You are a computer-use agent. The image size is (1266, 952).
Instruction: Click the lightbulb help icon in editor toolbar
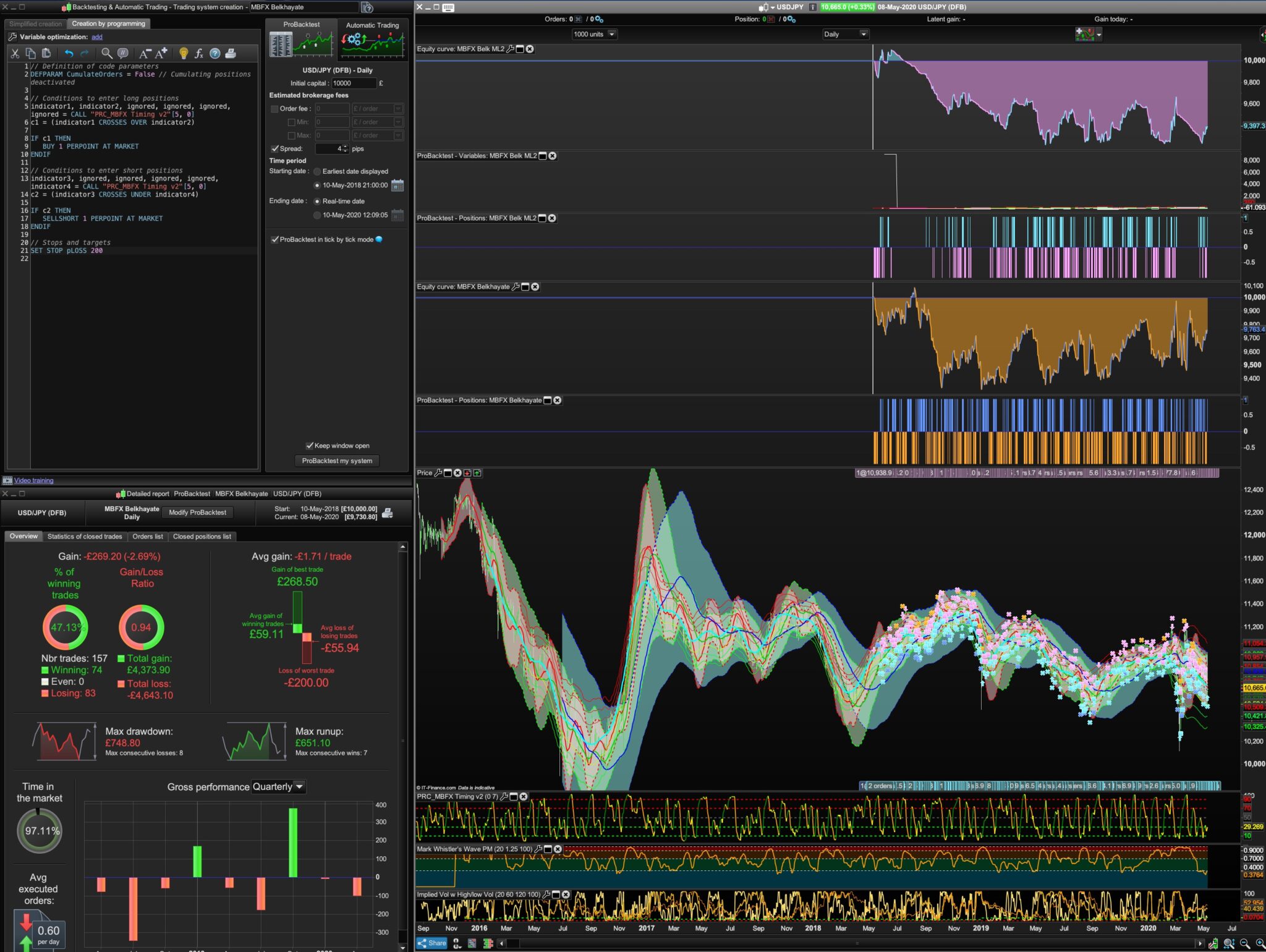(x=183, y=54)
